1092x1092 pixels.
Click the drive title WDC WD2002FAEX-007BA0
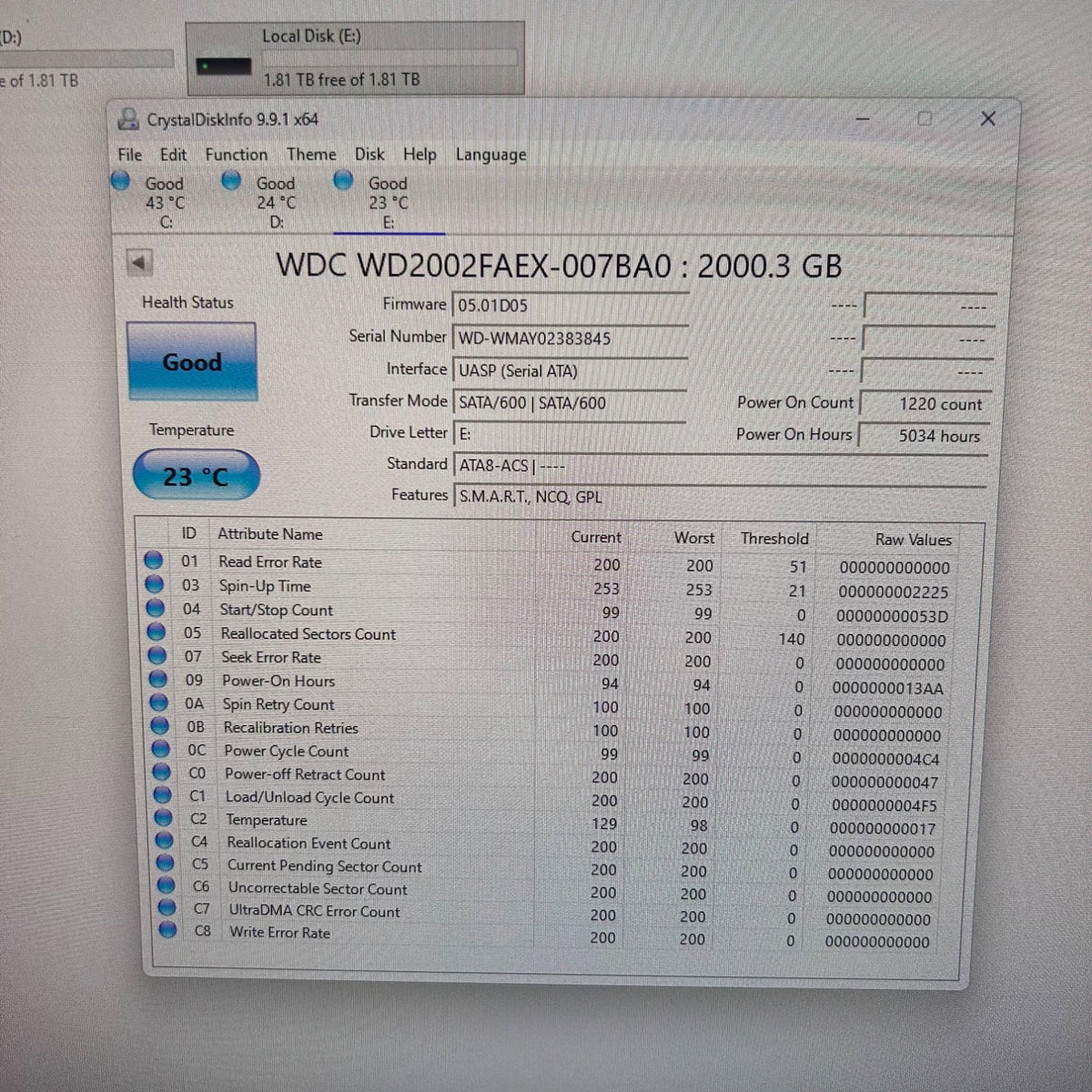[473, 265]
